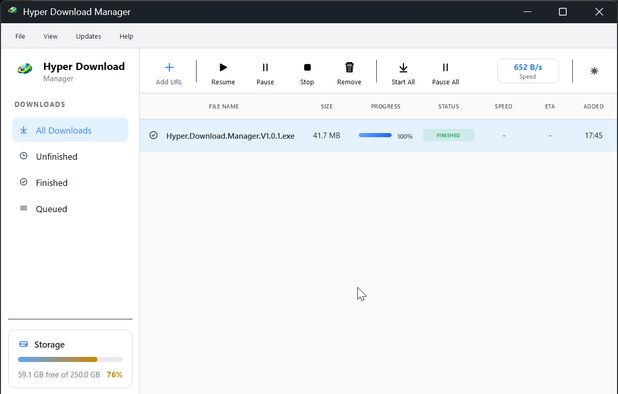The width and height of the screenshot is (618, 394).
Task: Click the Start All download icon
Action: (403, 68)
